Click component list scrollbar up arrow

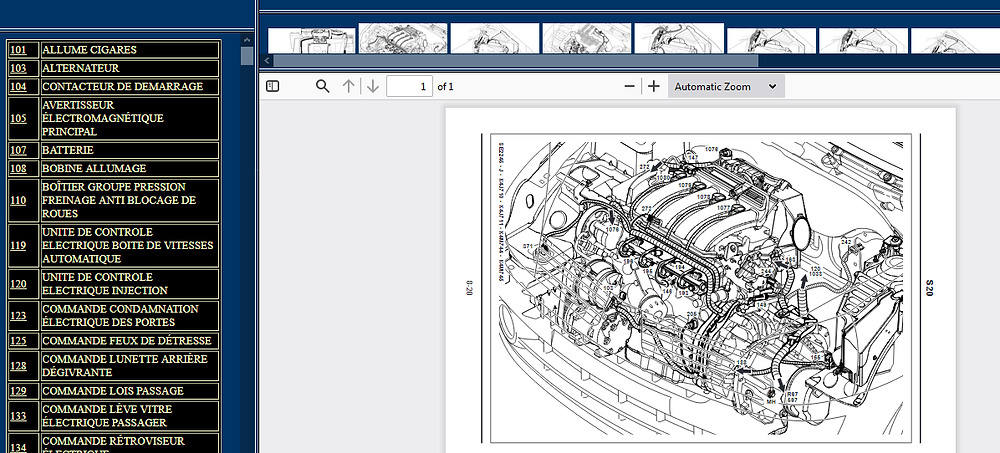pyautogui.click(x=247, y=40)
